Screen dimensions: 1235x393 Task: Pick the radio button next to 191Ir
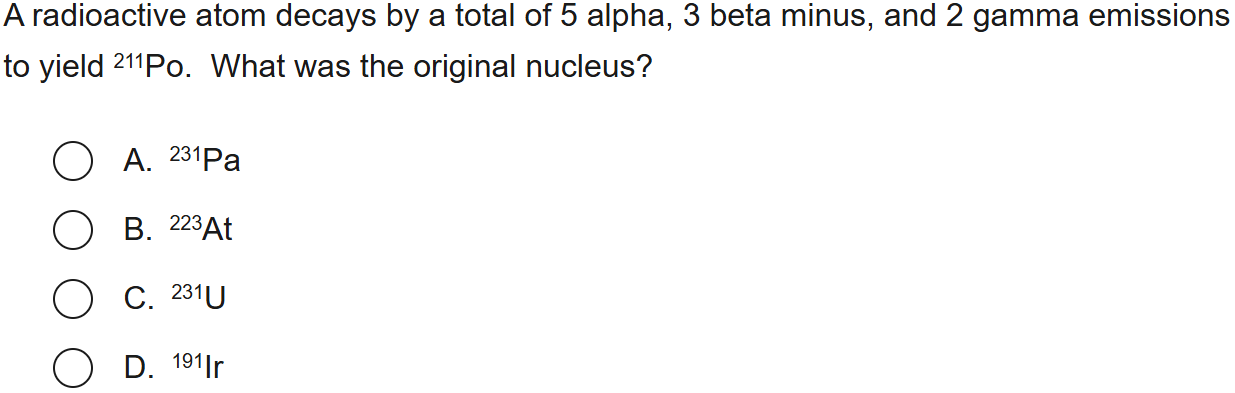pos(73,367)
